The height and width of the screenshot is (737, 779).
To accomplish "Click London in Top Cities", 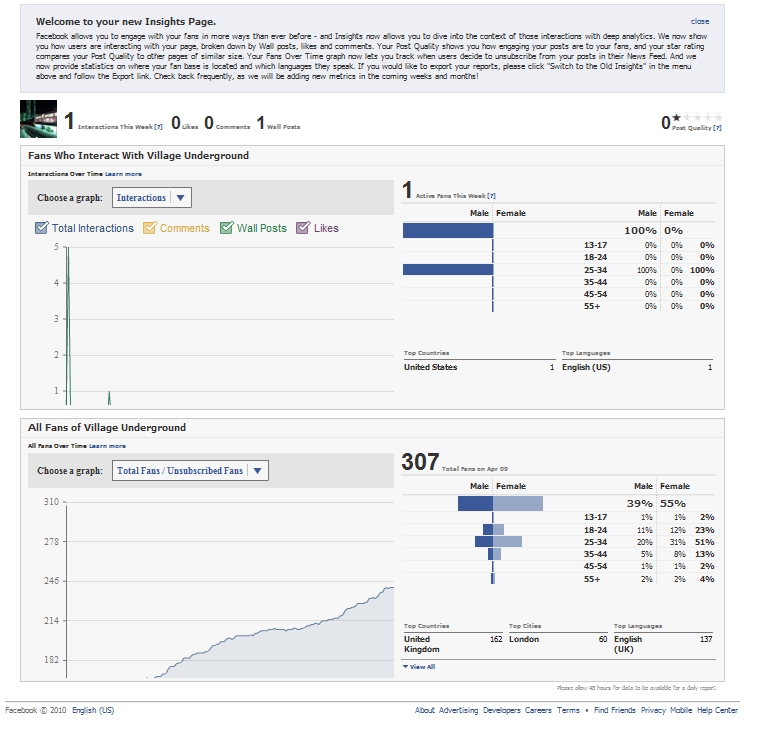I will [524, 639].
